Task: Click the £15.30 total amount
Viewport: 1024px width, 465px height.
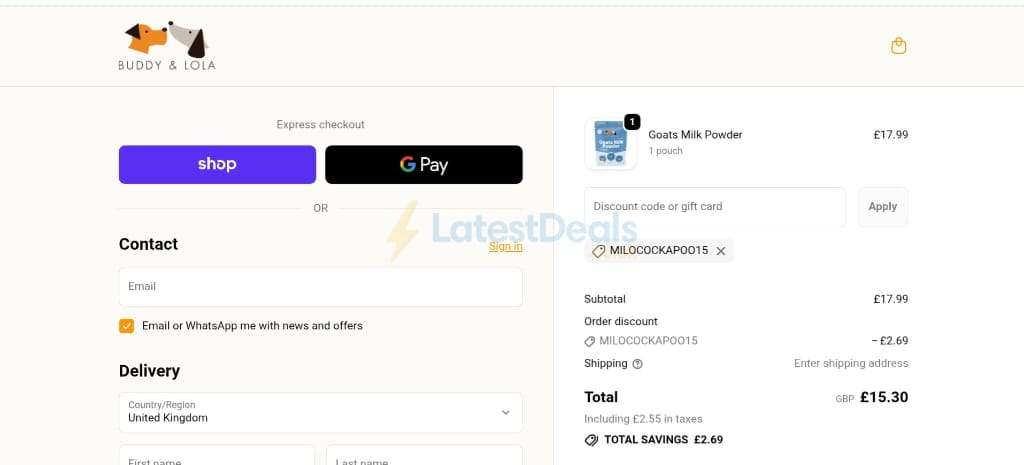Action: pyautogui.click(x=884, y=397)
